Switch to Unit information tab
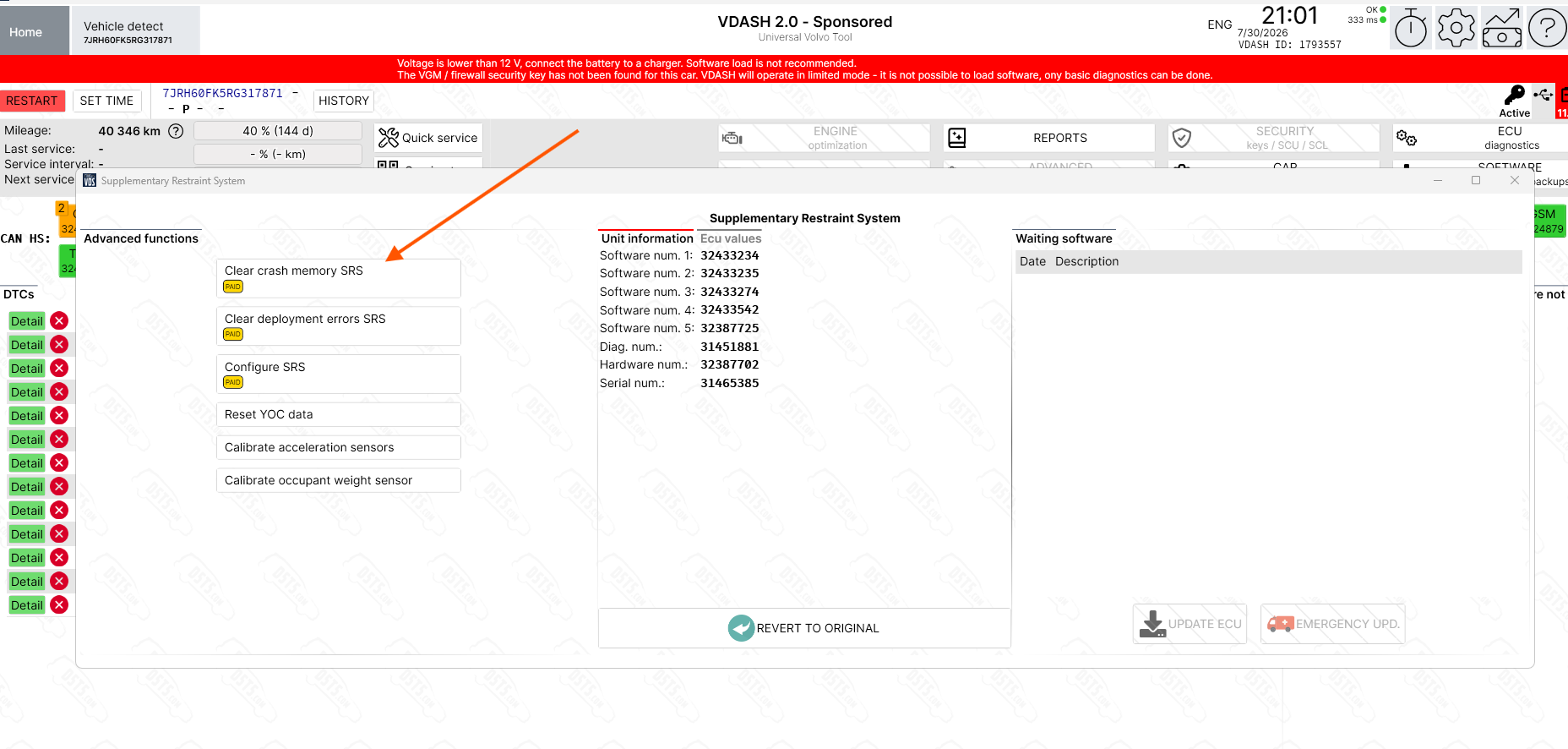The image size is (1568, 749). coord(647,238)
